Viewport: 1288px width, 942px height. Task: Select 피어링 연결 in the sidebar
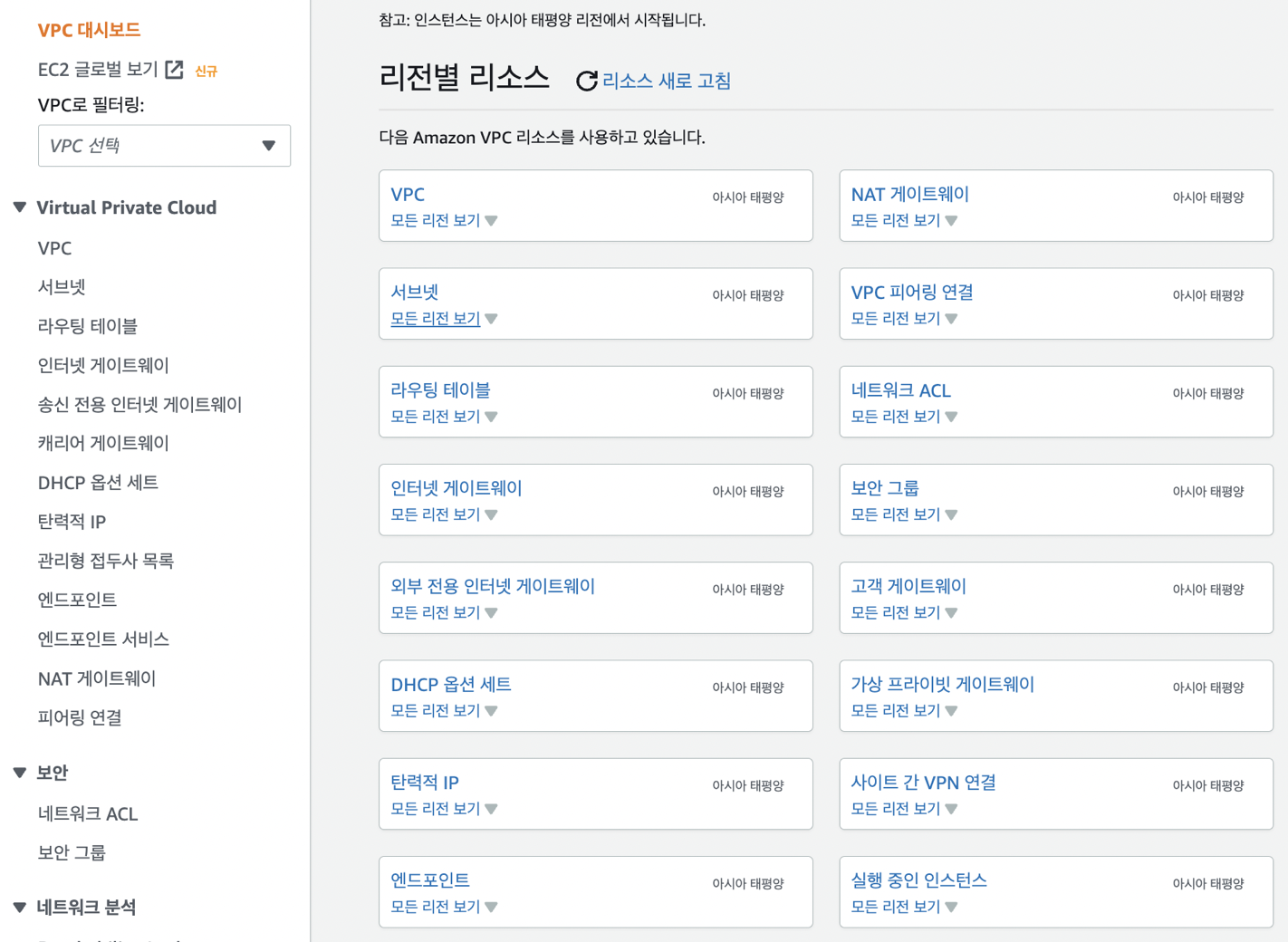coord(80,717)
